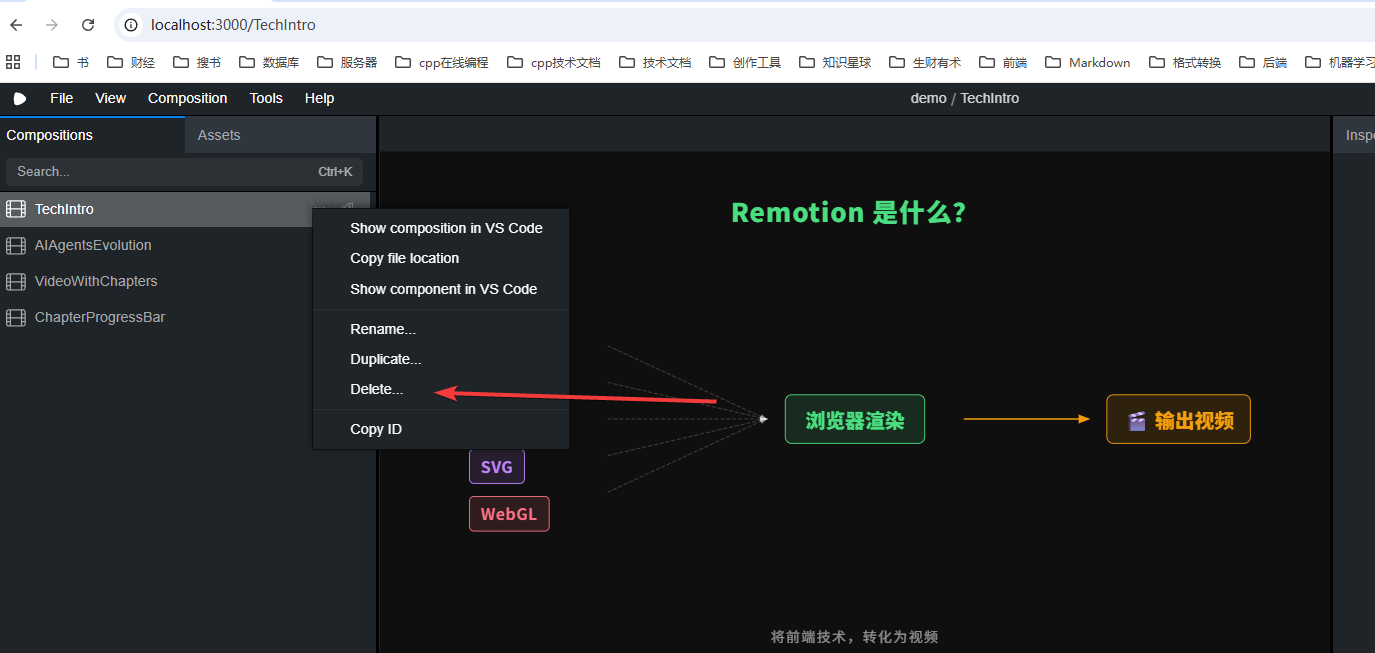The width and height of the screenshot is (1375, 653).
Task: Select Rename... in the context menu
Action: pos(441,329)
